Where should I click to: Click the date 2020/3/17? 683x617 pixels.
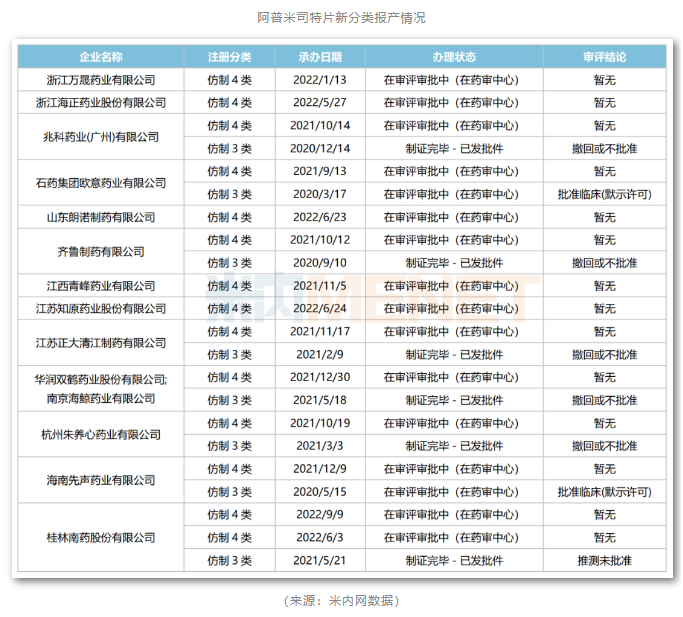coord(320,194)
